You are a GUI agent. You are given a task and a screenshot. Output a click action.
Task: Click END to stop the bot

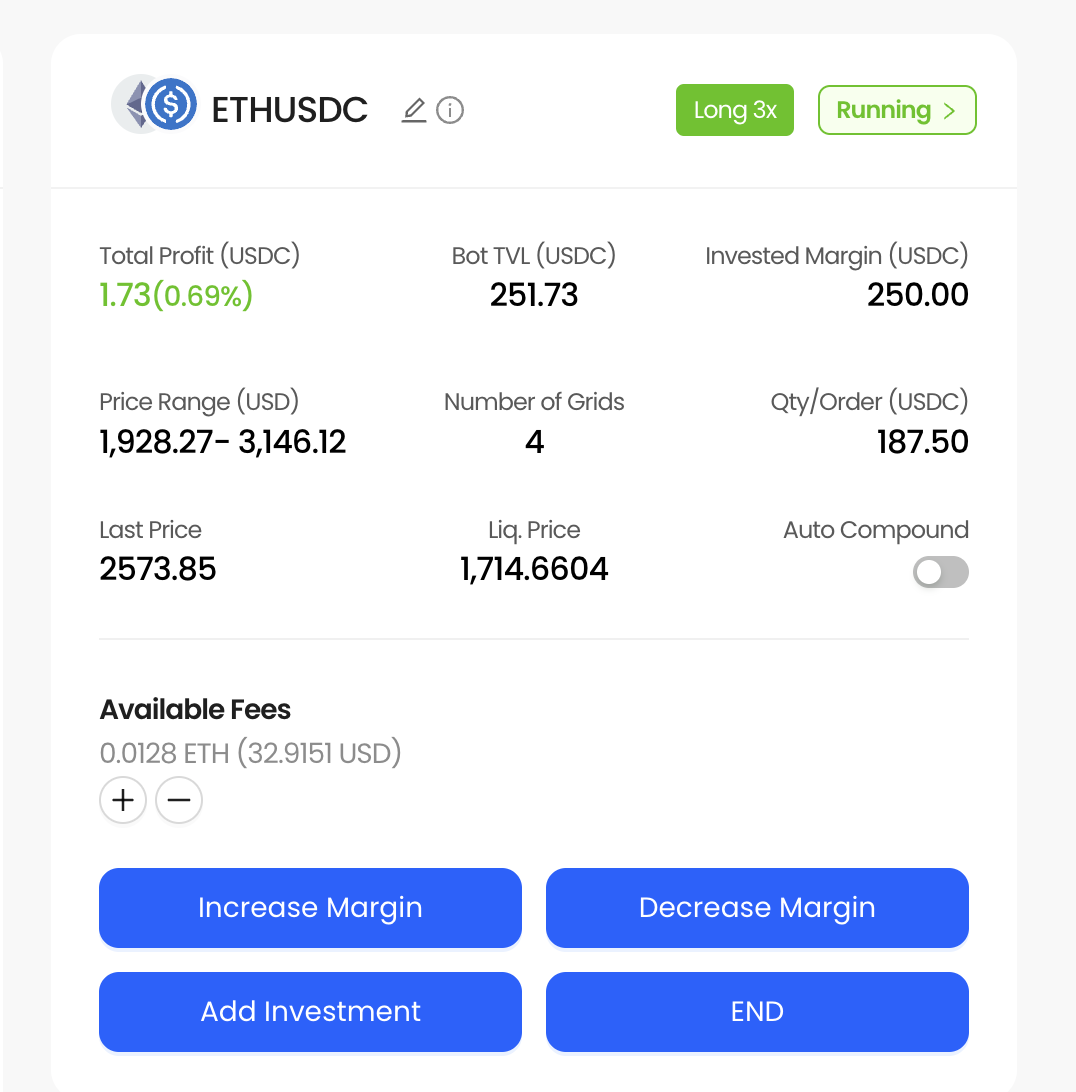(757, 1011)
